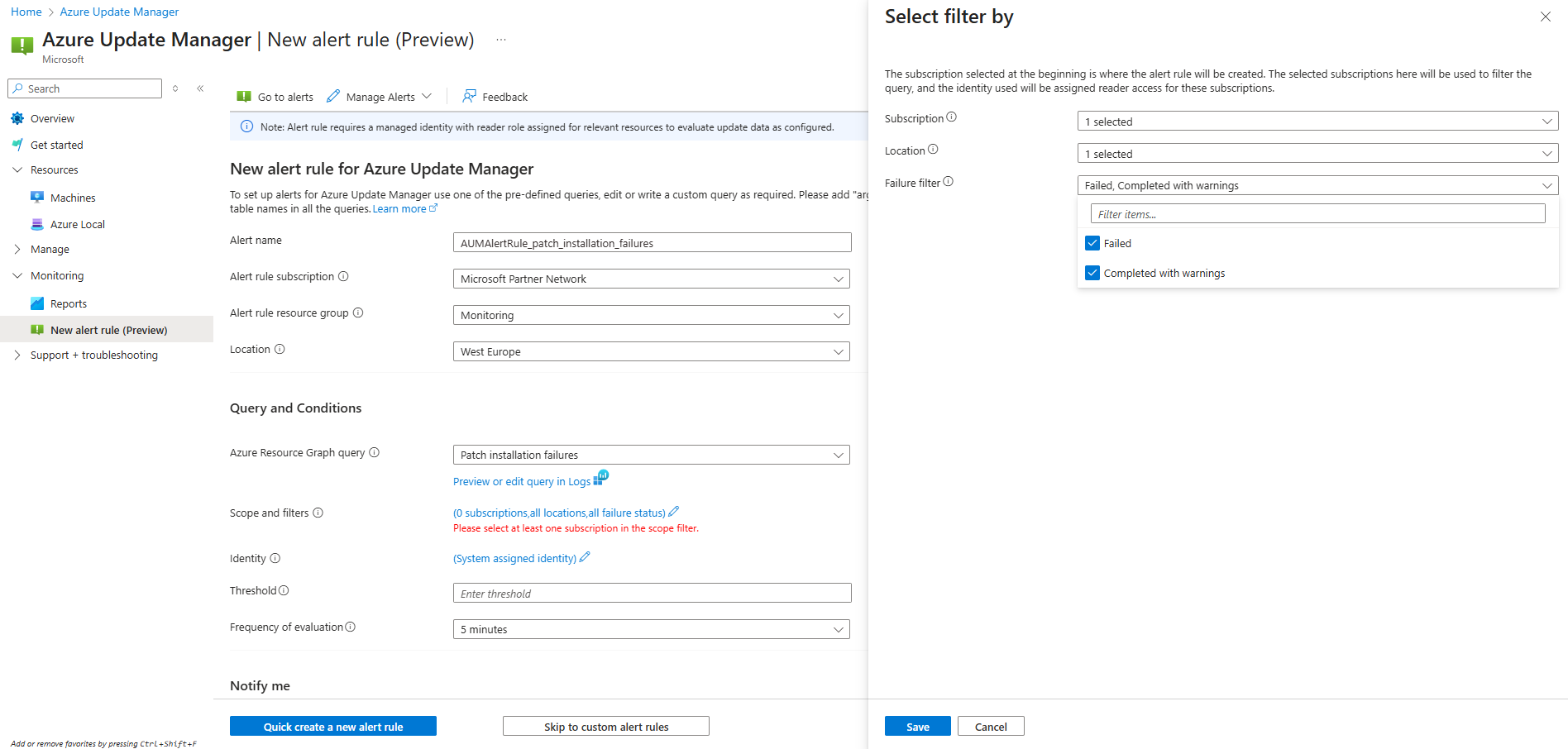Click the edit pencil beside System assigned identity

click(585, 557)
